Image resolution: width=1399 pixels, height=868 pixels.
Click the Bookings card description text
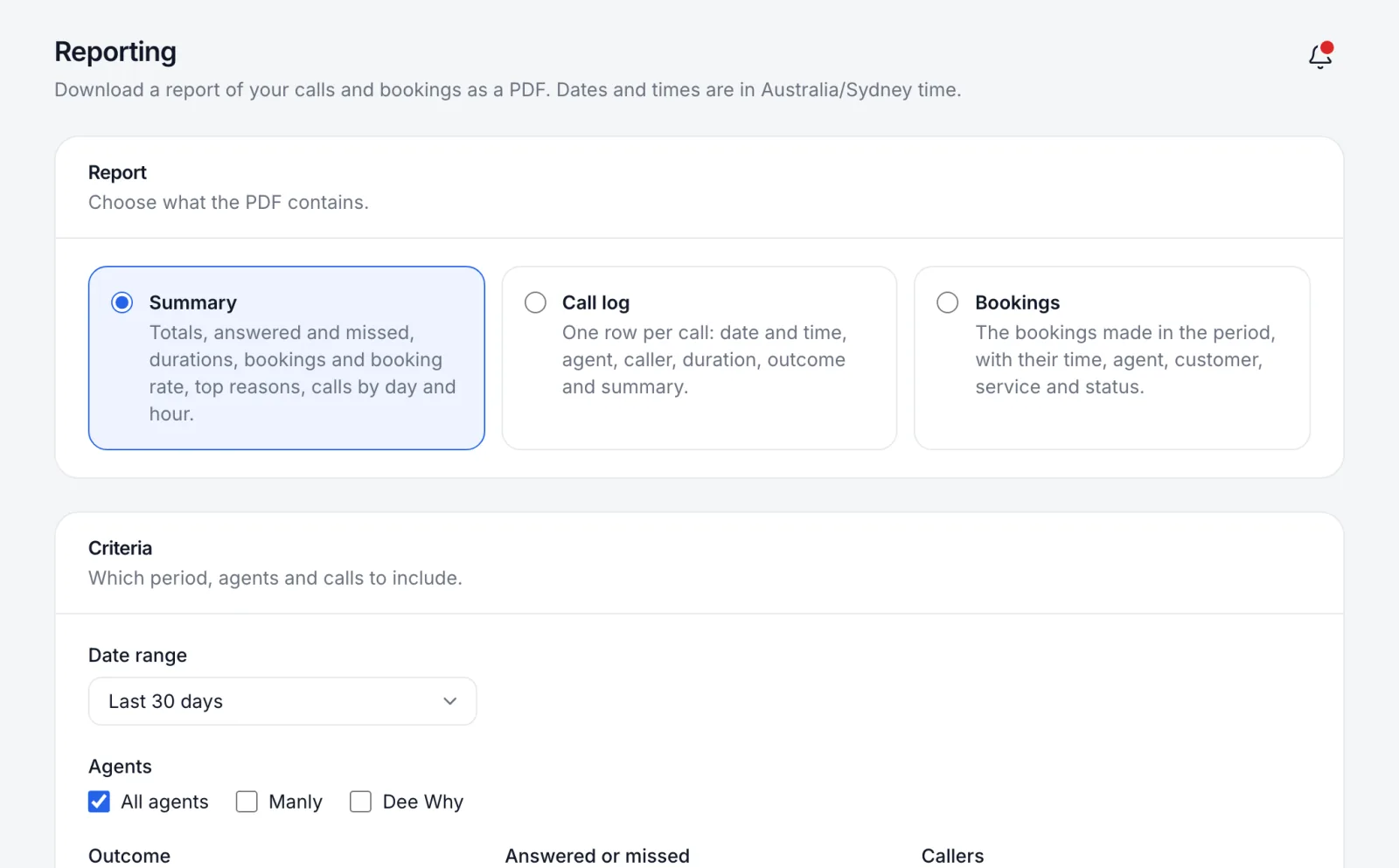[x=1125, y=359]
